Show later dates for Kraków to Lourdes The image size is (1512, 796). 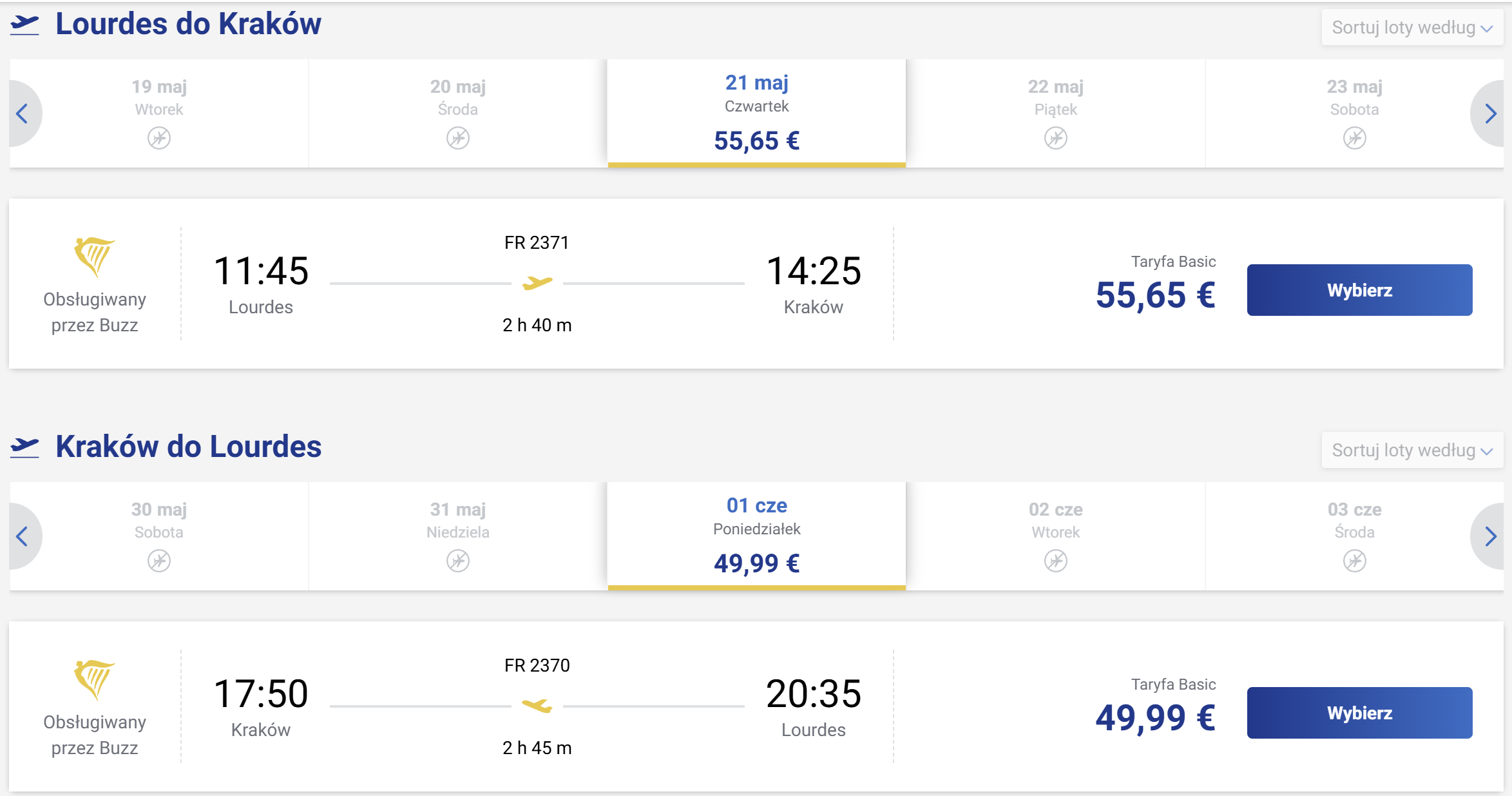[1489, 536]
